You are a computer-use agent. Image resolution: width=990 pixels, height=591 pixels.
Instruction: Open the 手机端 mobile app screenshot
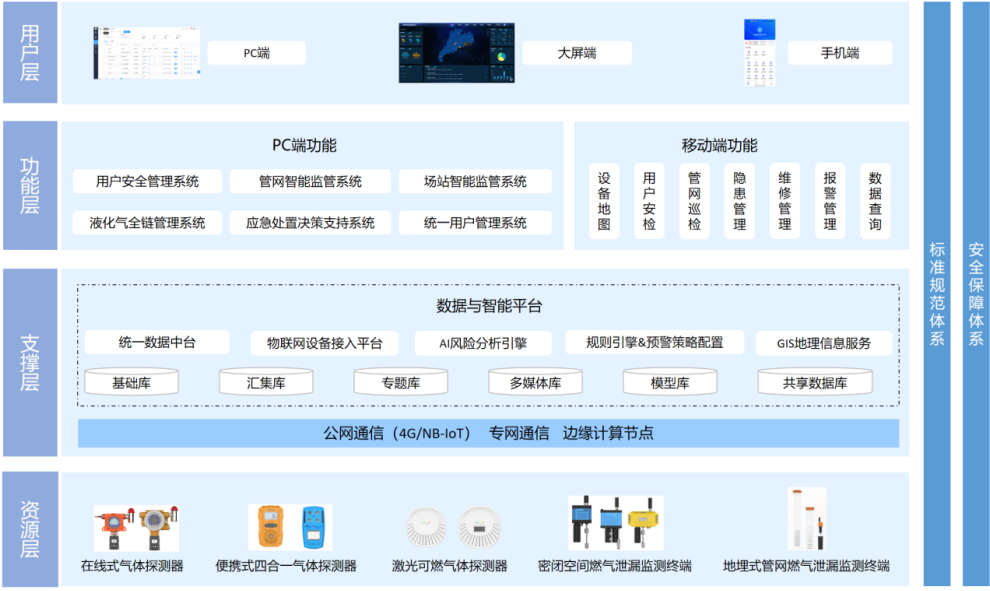click(760, 52)
